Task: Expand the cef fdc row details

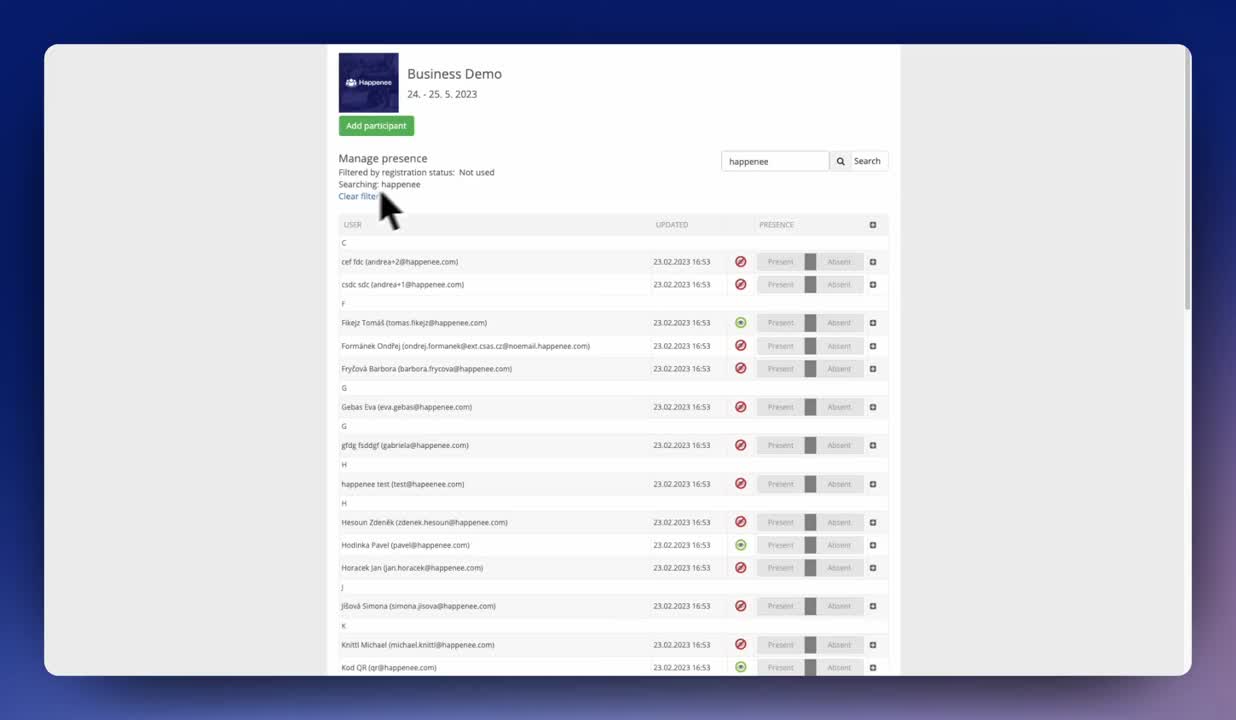Action: click(x=873, y=262)
